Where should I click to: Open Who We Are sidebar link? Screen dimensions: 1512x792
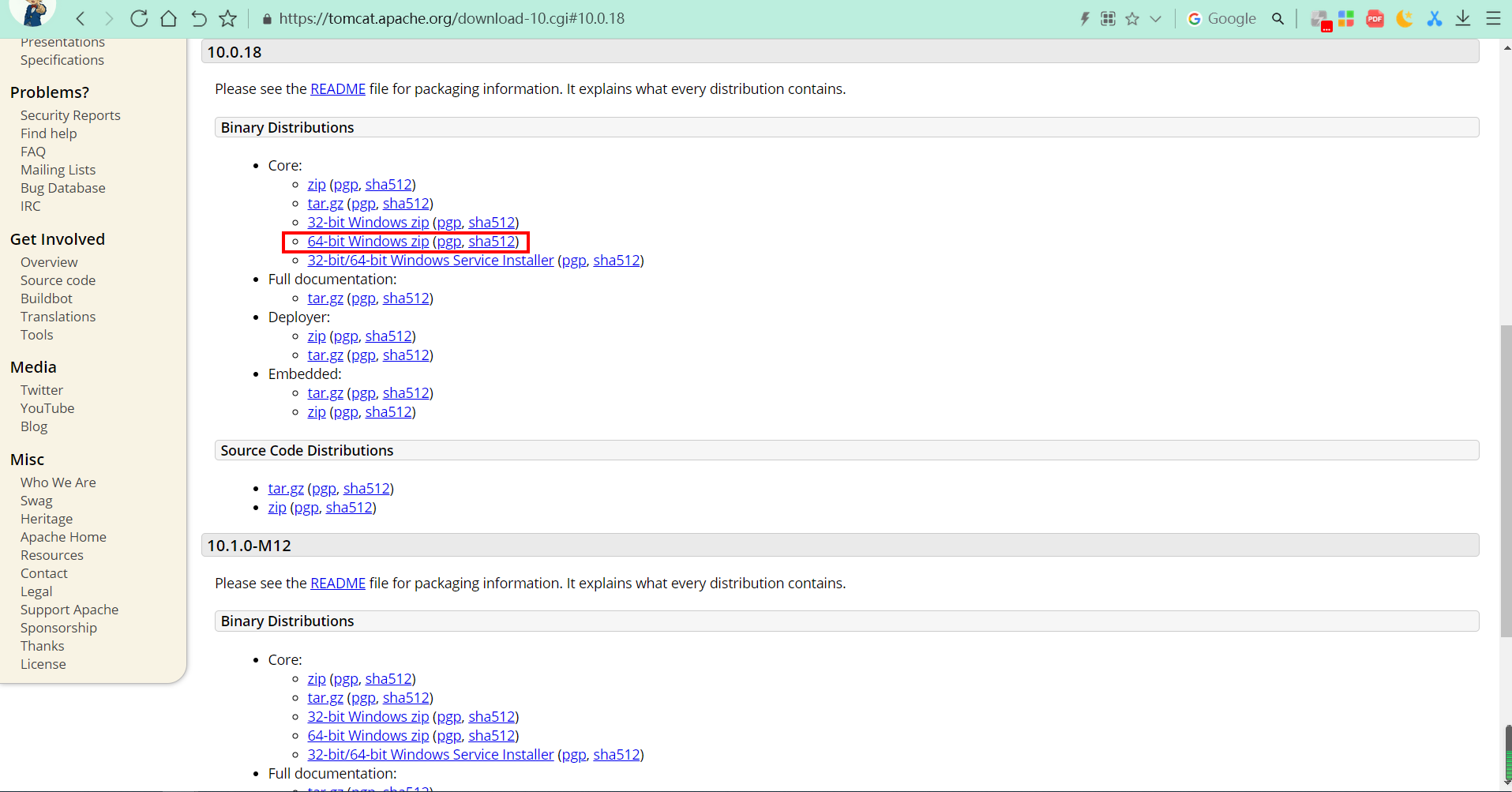point(58,482)
